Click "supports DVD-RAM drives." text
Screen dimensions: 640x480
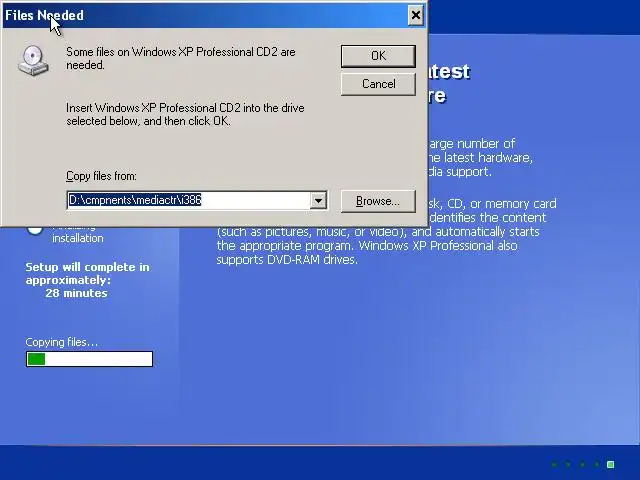coord(287,260)
